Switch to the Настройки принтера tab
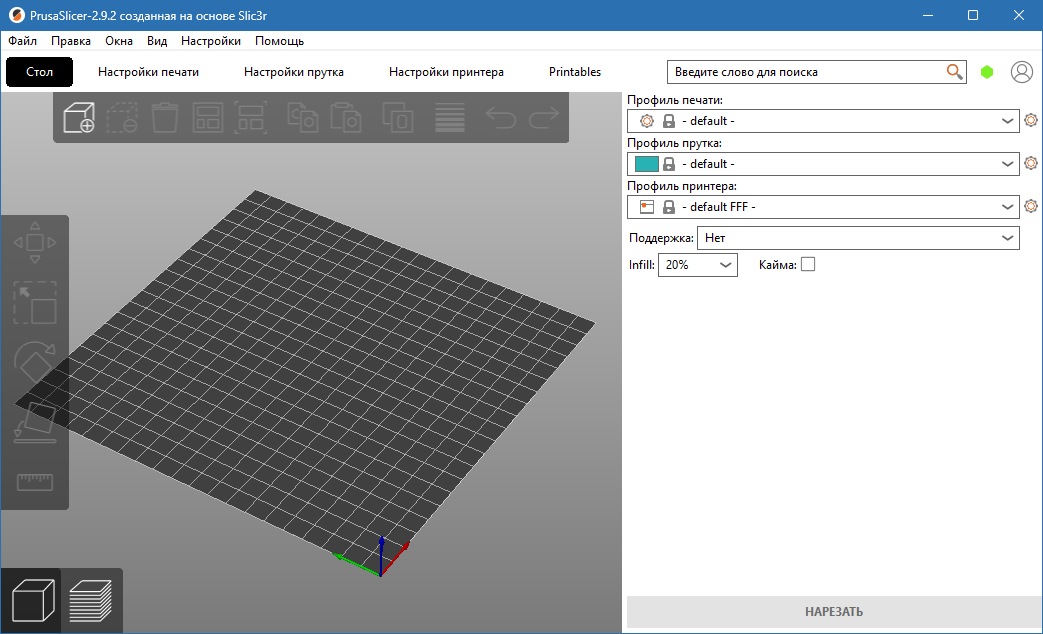The image size is (1043, 634). tap(446, 72)
